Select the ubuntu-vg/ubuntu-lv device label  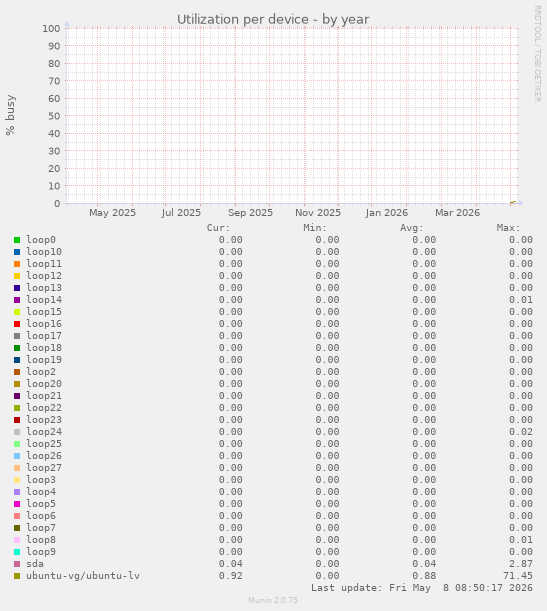83,576
